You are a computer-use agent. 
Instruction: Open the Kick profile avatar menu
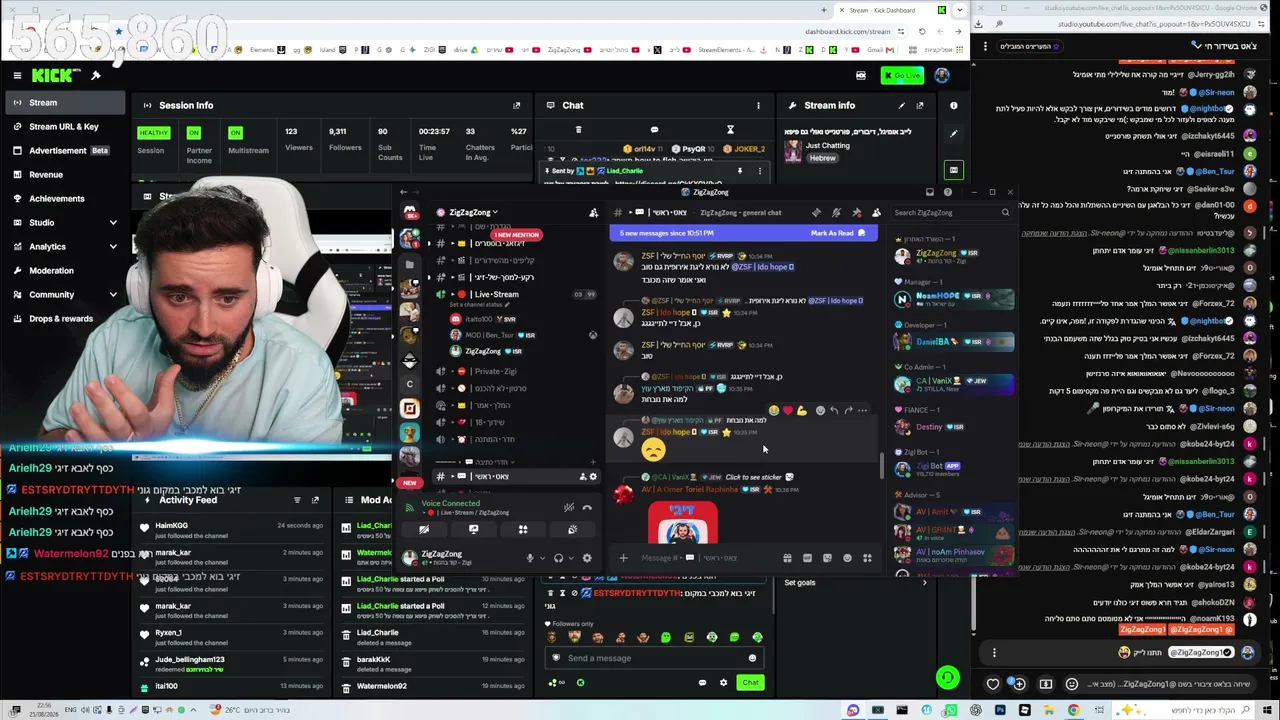(x=942, y=75)
